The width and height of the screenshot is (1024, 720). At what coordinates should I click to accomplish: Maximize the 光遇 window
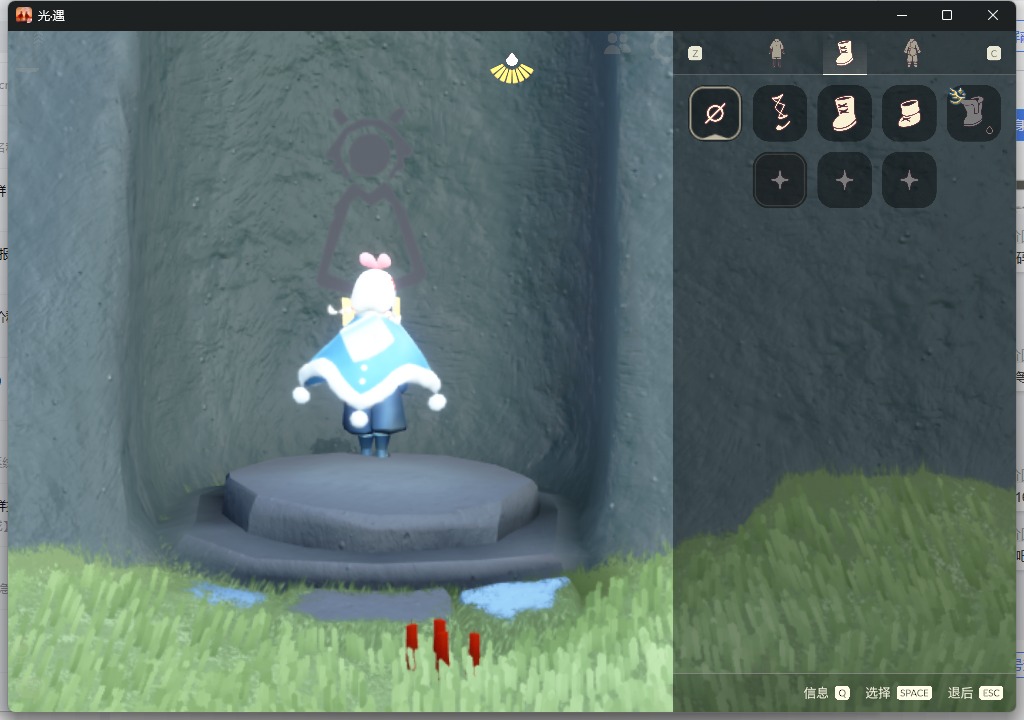click(x=947, y=15)
